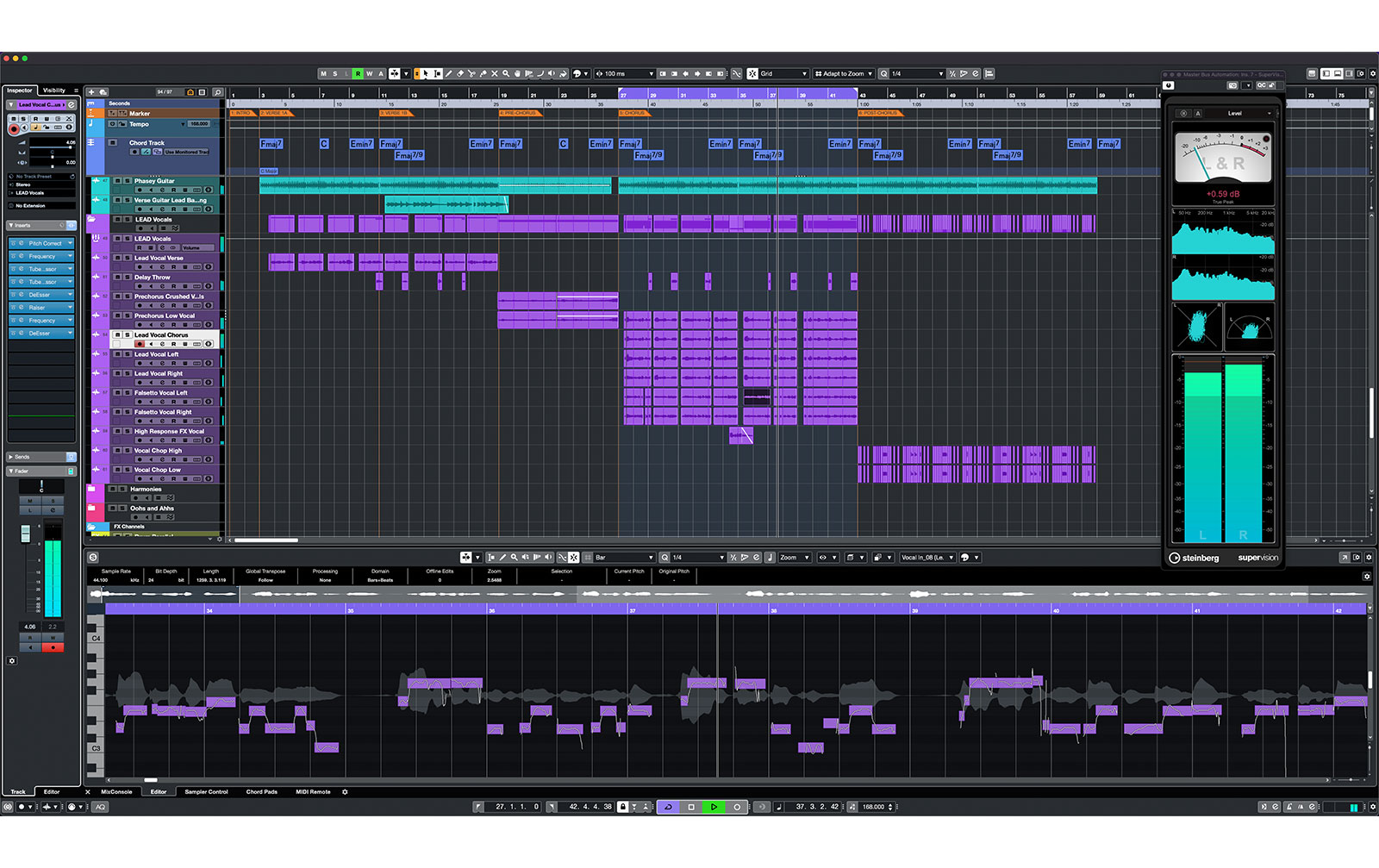Toggle global Write automation W button
The image size is (1379, 868).
[x=369, y=73]
